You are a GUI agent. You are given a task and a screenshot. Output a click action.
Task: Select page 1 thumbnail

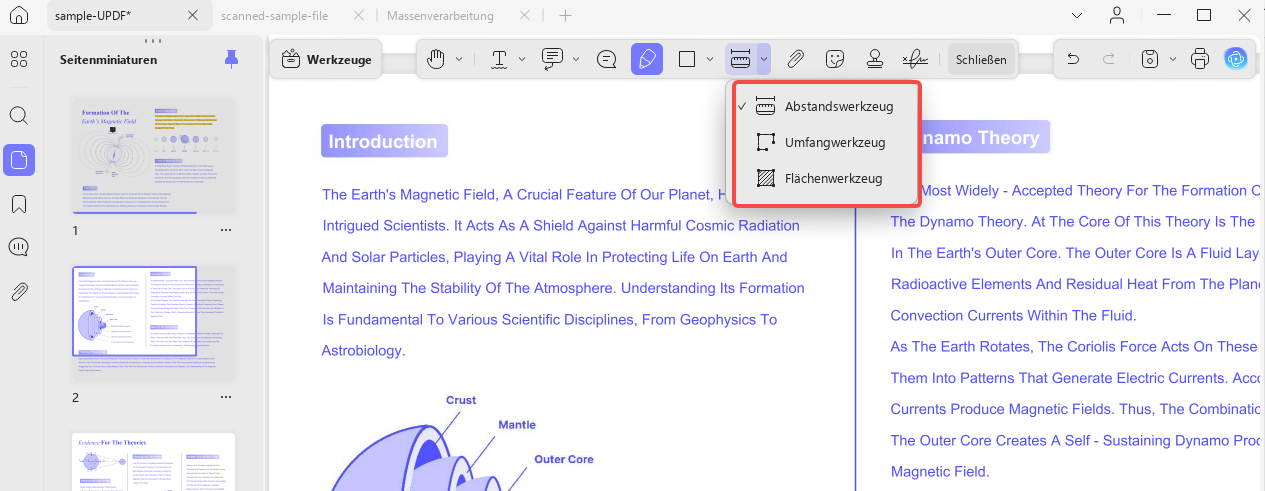pos(154,156)
